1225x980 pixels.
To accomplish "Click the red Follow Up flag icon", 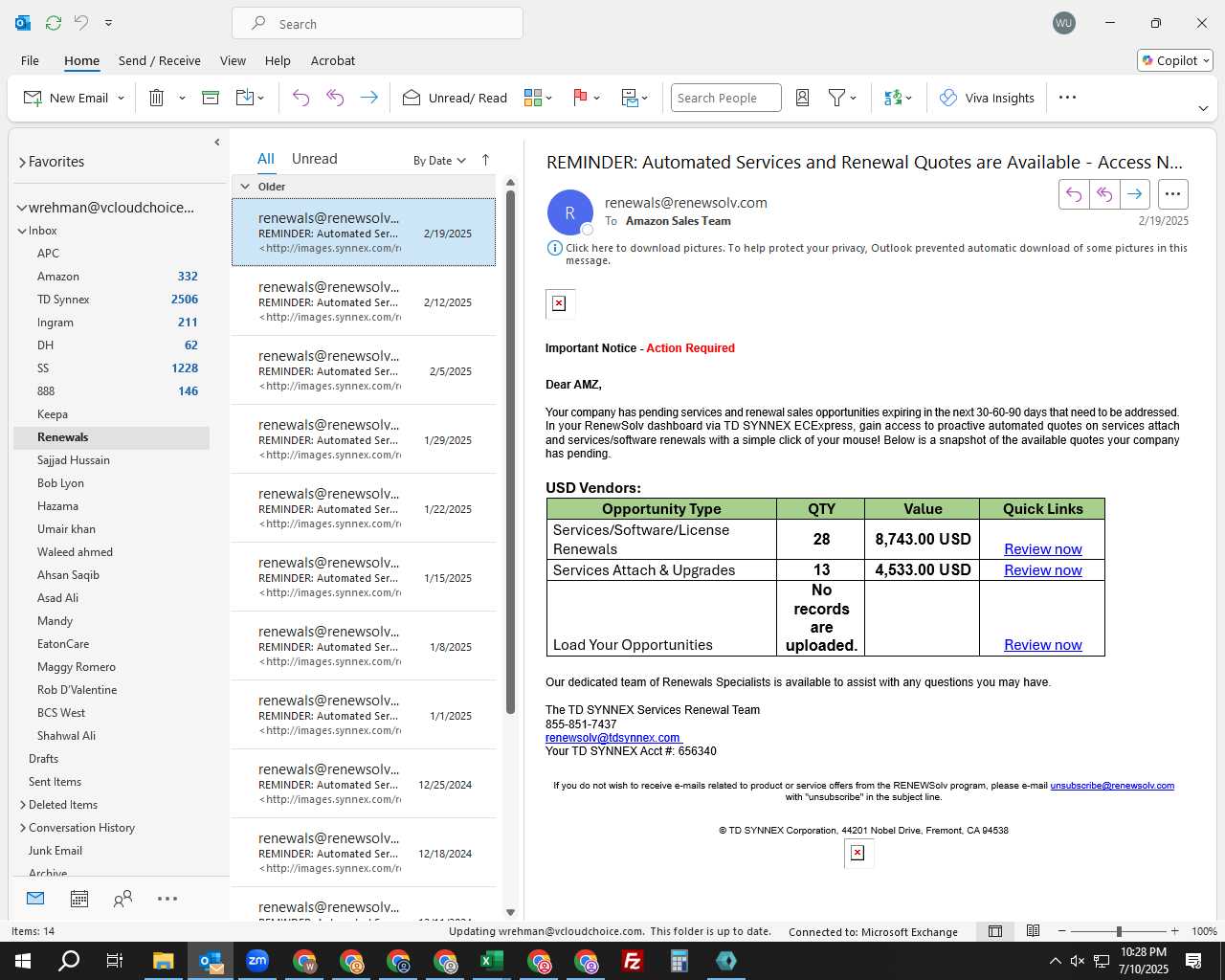I will [x=580, y=98].
